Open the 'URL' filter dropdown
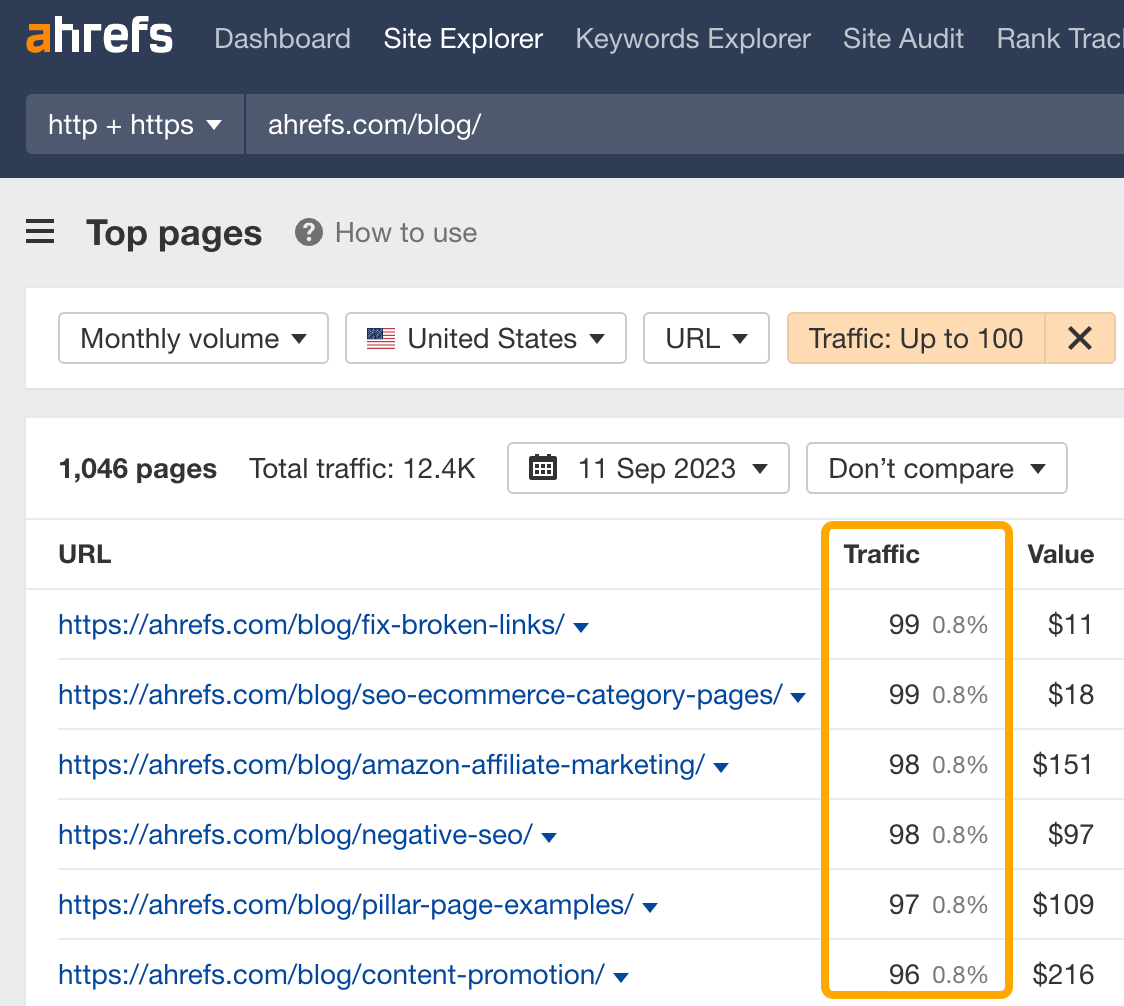 (706, 338)
